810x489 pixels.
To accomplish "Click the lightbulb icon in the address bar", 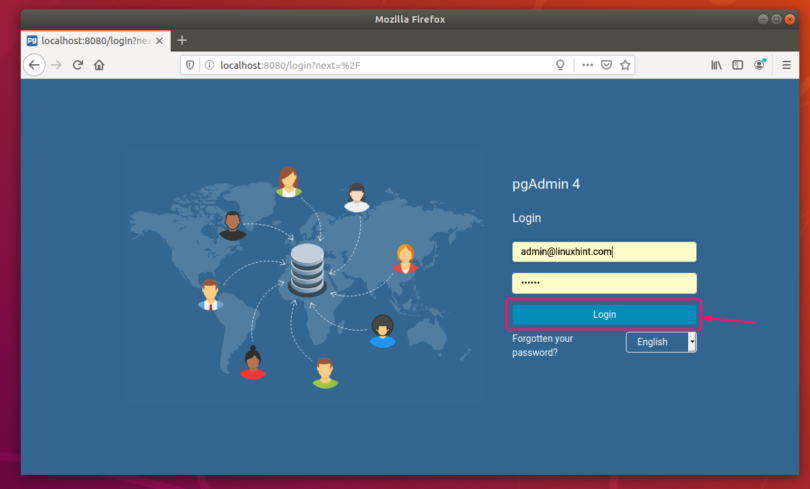I will 560,65.
